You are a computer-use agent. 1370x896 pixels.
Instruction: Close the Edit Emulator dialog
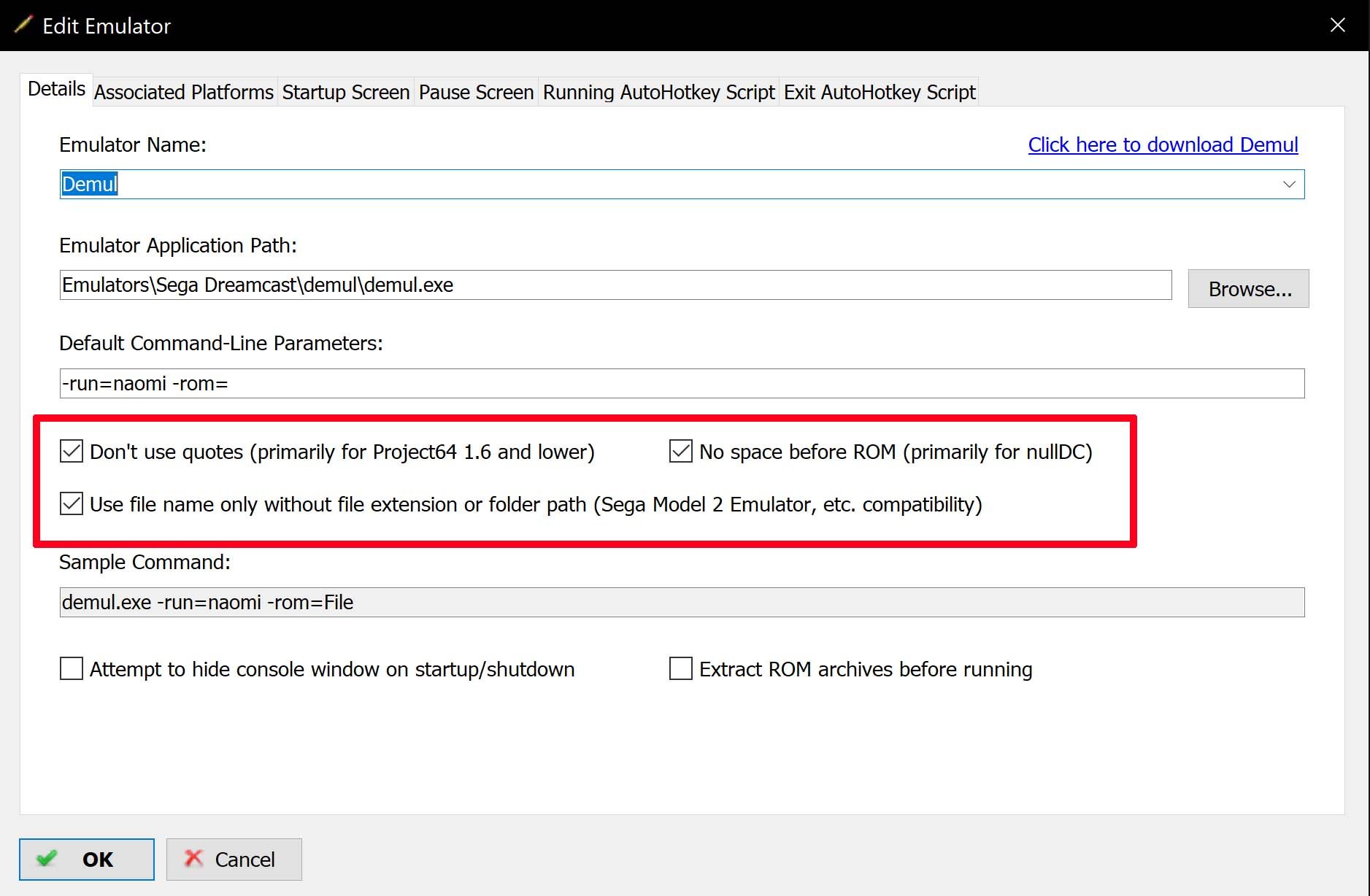coord(1337,25)
